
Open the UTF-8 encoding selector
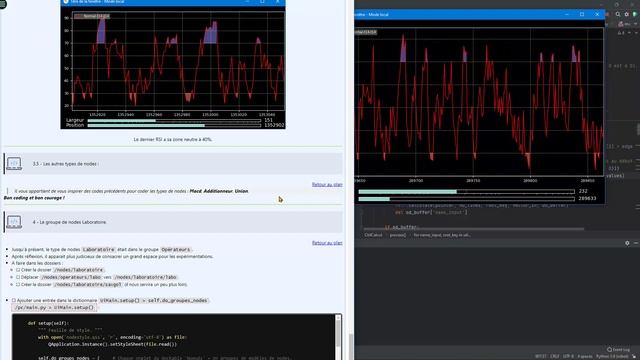pyautogui.click(x=568, y=356)
